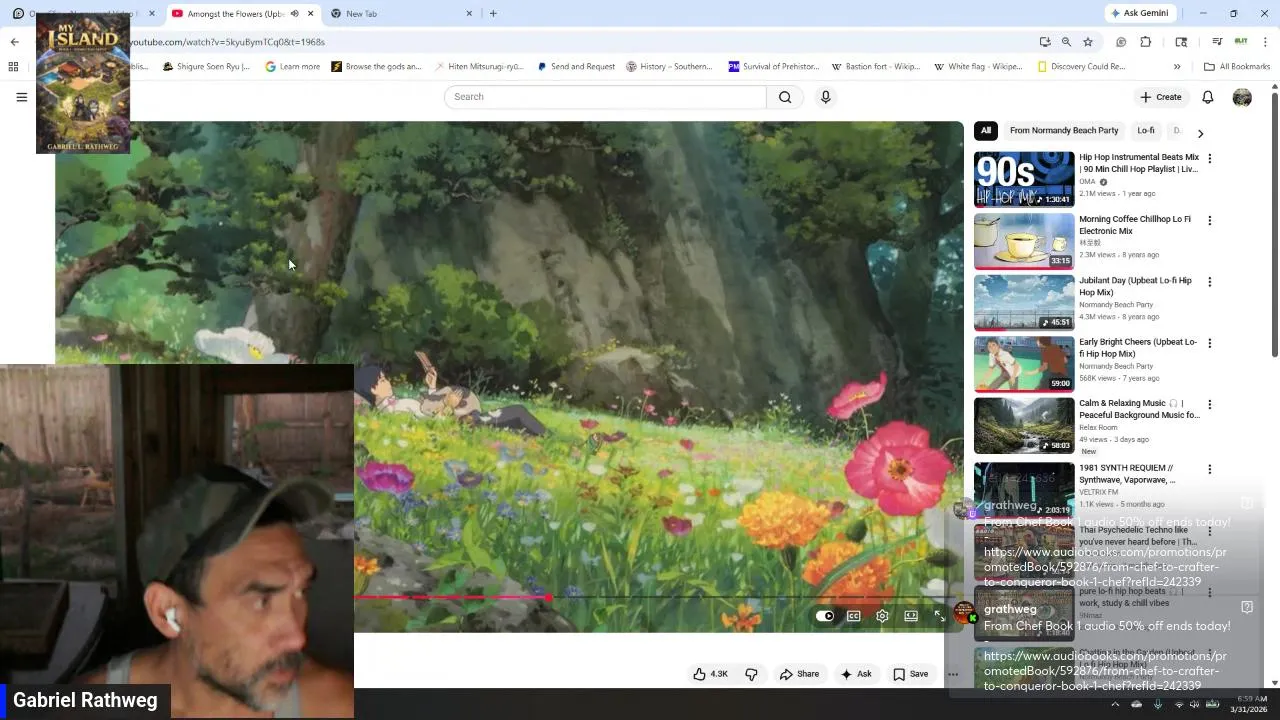Viewport: 1280px width, 720px height.
Task: Open Chrome zoom magnifier in address bar
Action: [x=1066, y=42]
